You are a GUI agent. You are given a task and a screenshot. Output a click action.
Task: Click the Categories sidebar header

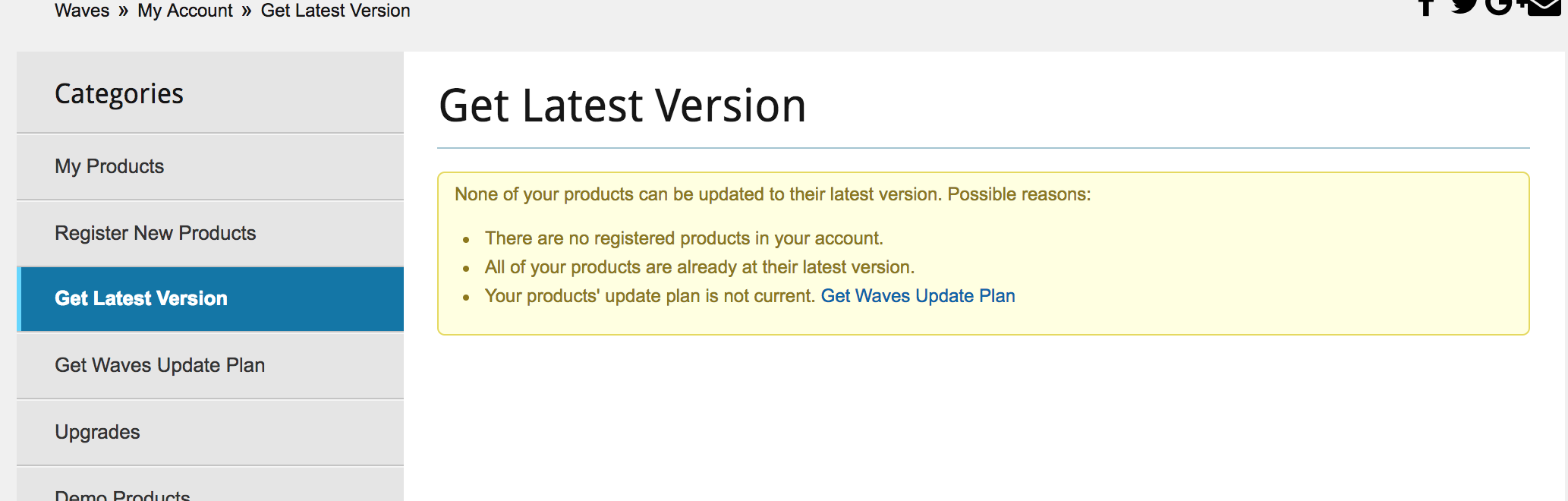119,93
